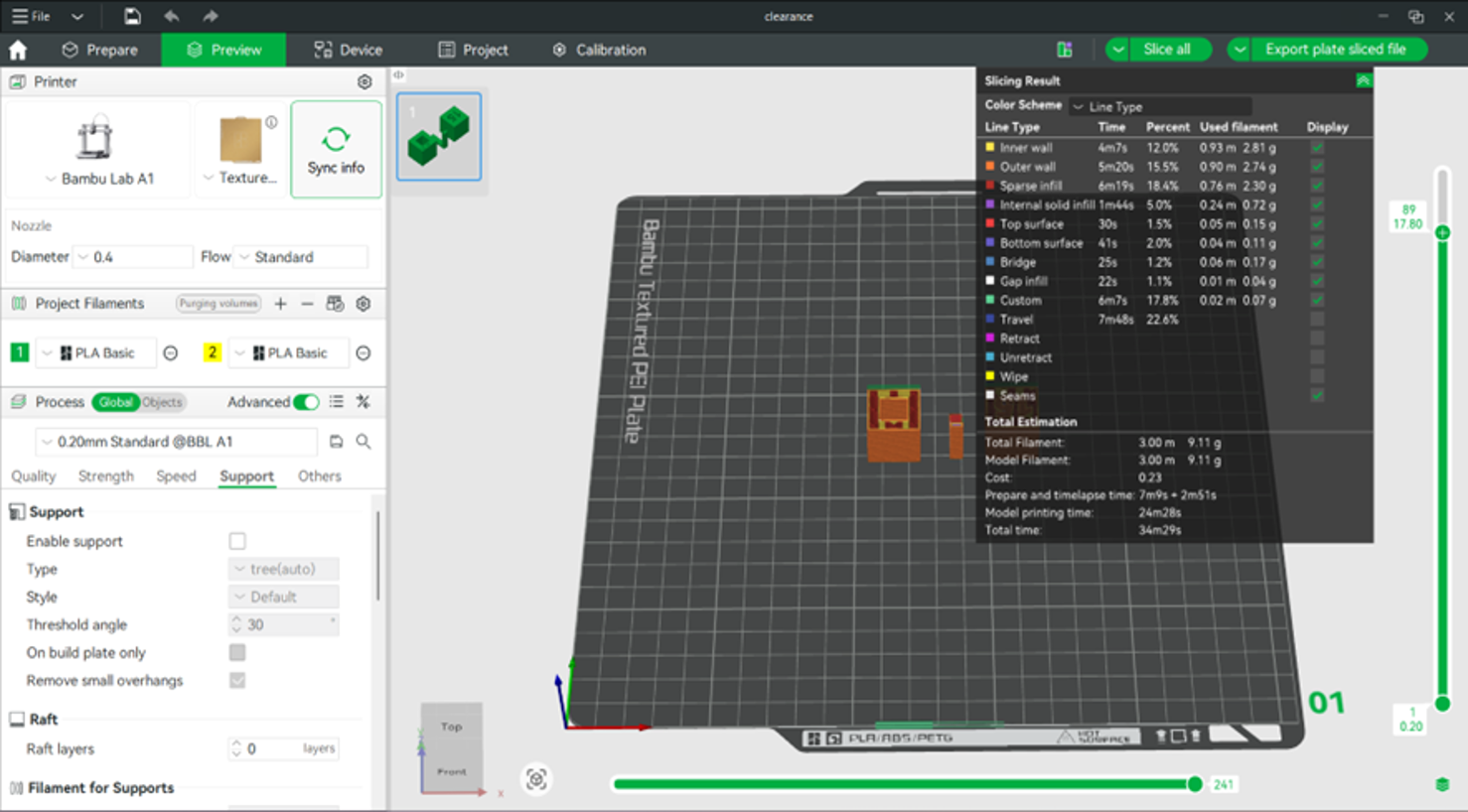Image resolution: width=1468 pixels, height=812 pixels.
Task: Switch process scope to Global
Action: point(115,402)
